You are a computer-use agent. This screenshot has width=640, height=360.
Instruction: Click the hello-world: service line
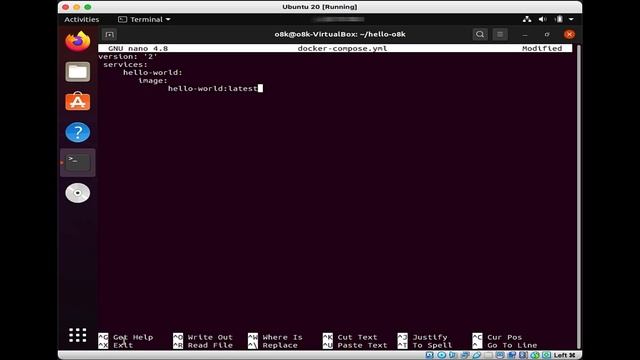153,72
